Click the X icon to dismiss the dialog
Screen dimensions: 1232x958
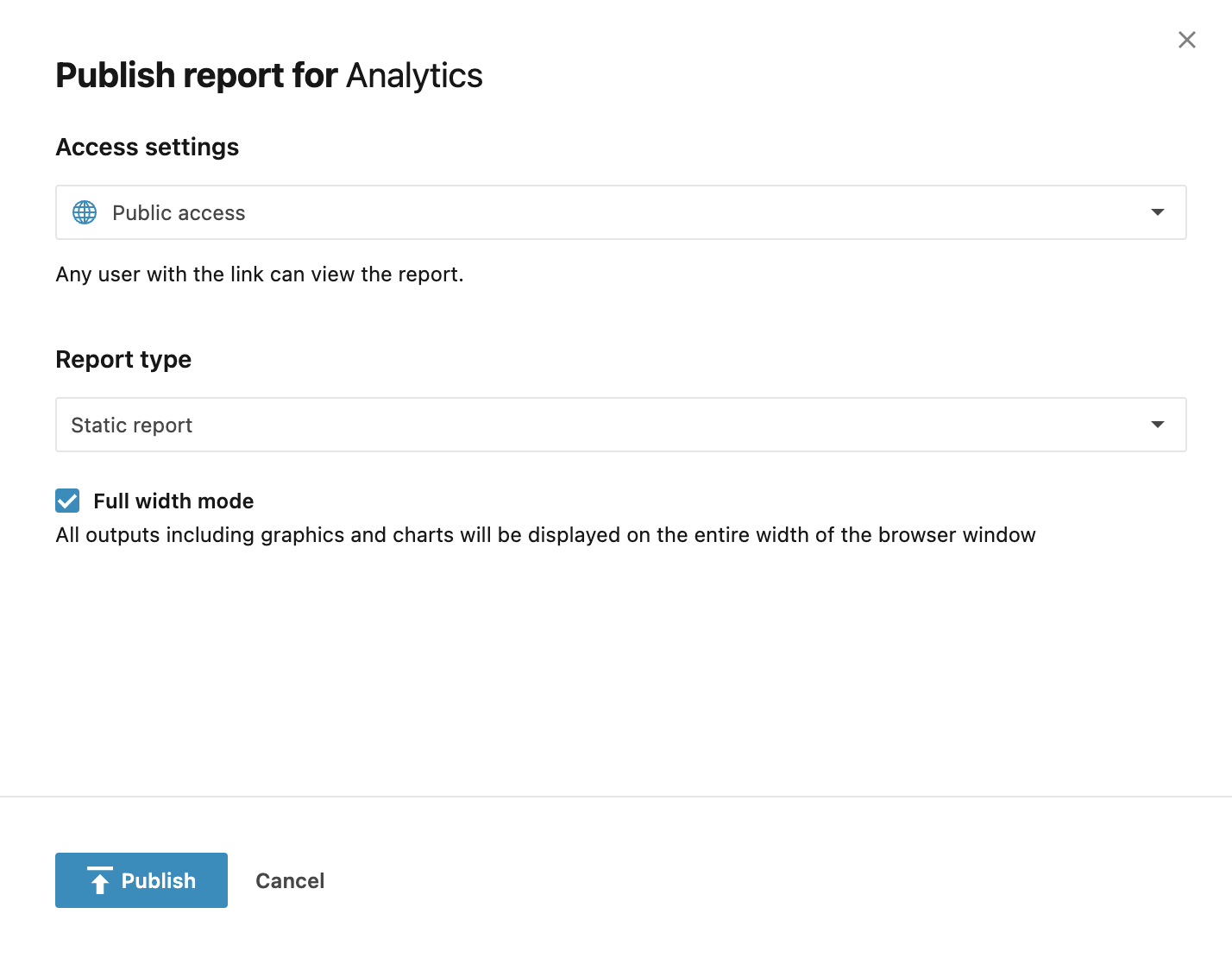tap(1186, 40)
